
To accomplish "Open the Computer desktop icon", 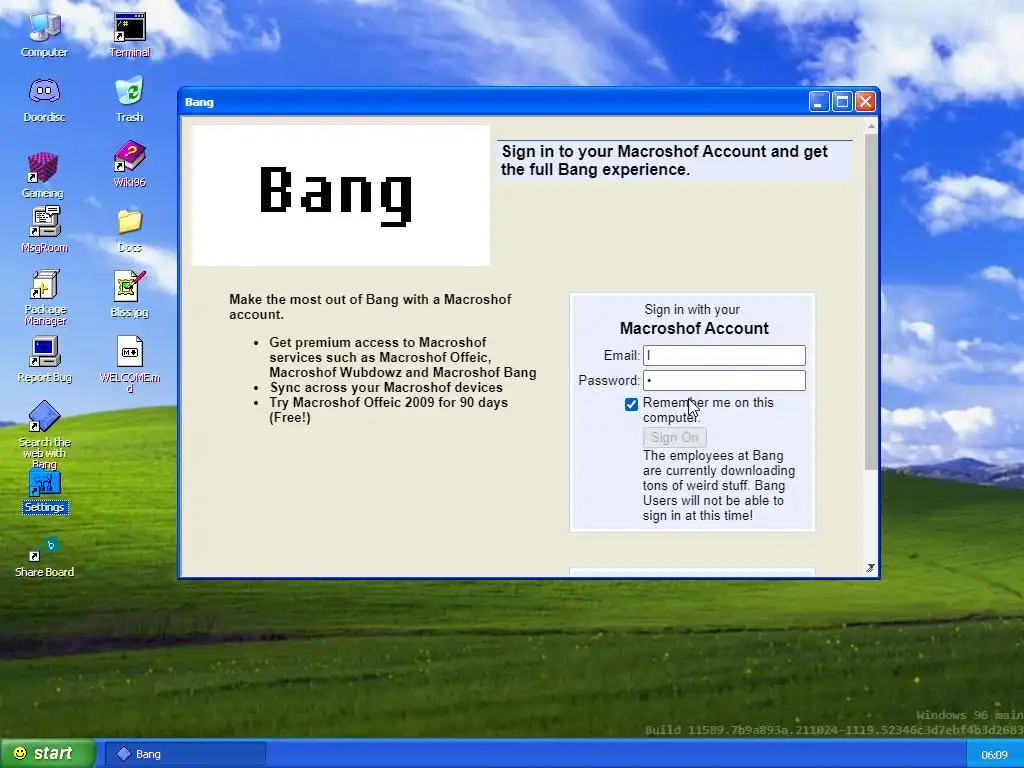I will click(44, 34).
